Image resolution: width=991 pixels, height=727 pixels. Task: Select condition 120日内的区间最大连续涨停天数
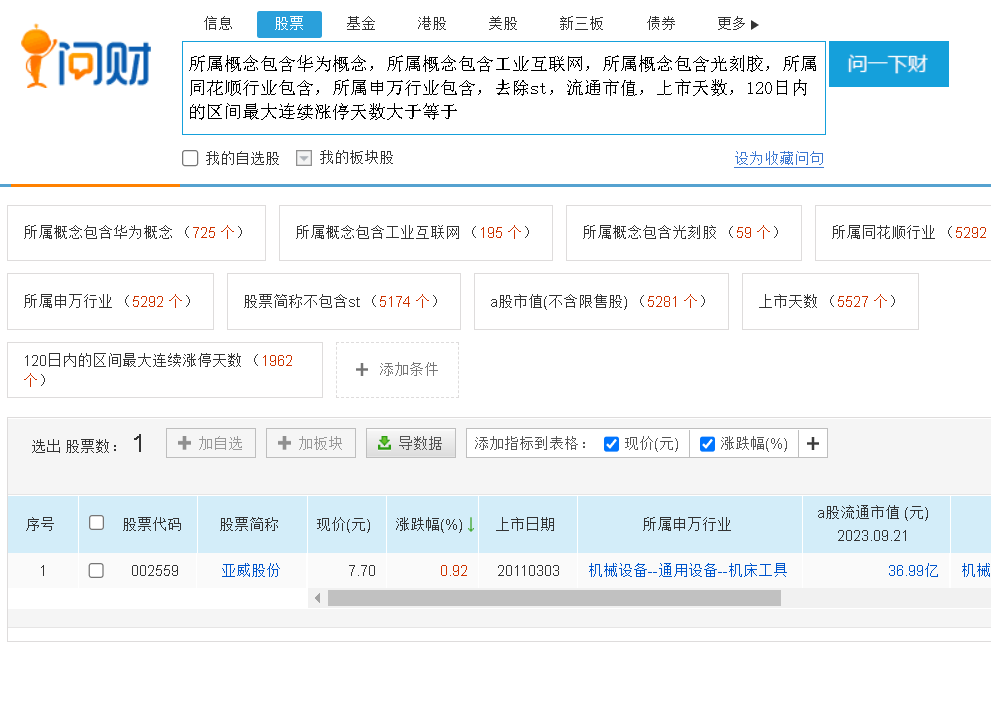pos(165,370)
